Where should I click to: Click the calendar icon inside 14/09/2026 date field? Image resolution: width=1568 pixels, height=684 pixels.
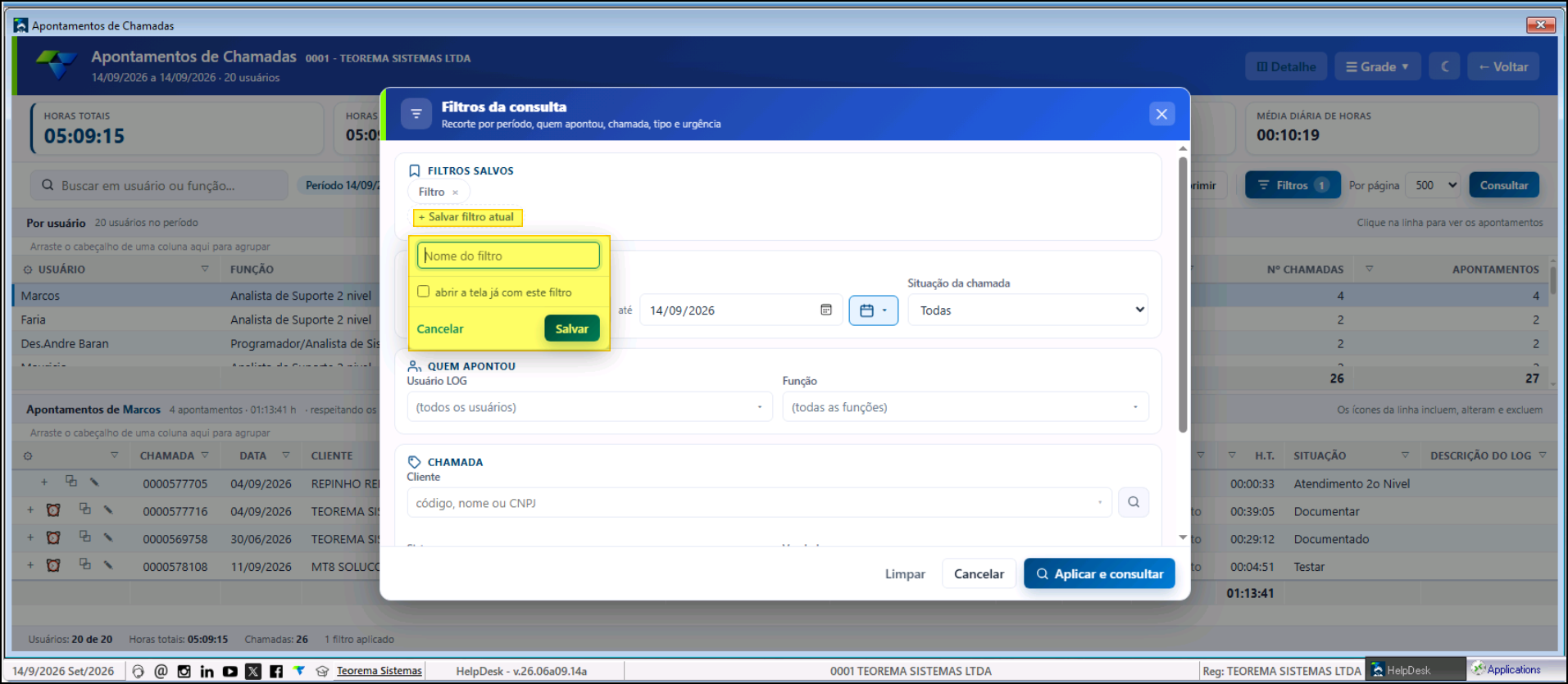tap(826, 310)
